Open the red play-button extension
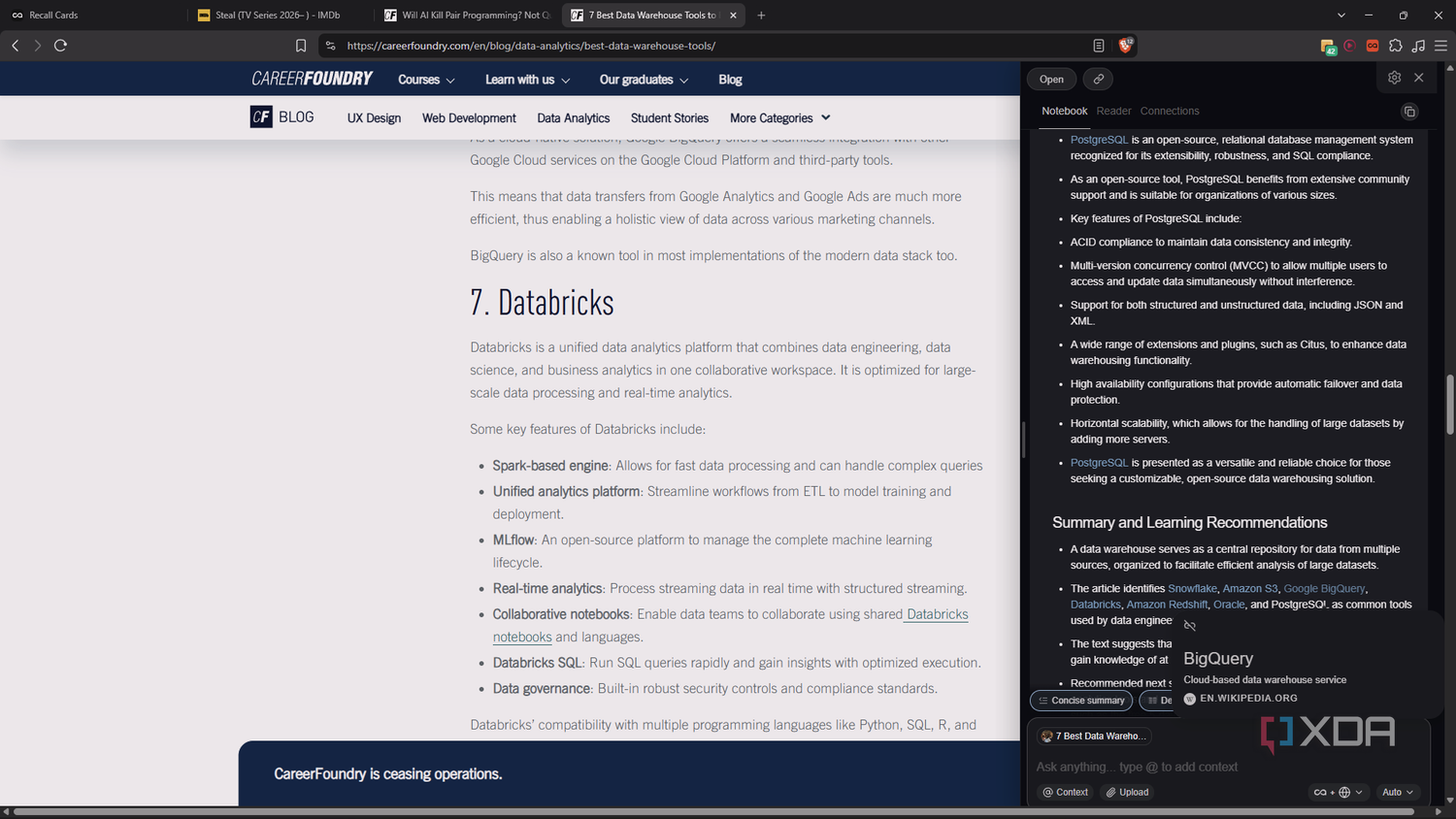This screenshot has height=819, width=1456. tap(1350, 46)
